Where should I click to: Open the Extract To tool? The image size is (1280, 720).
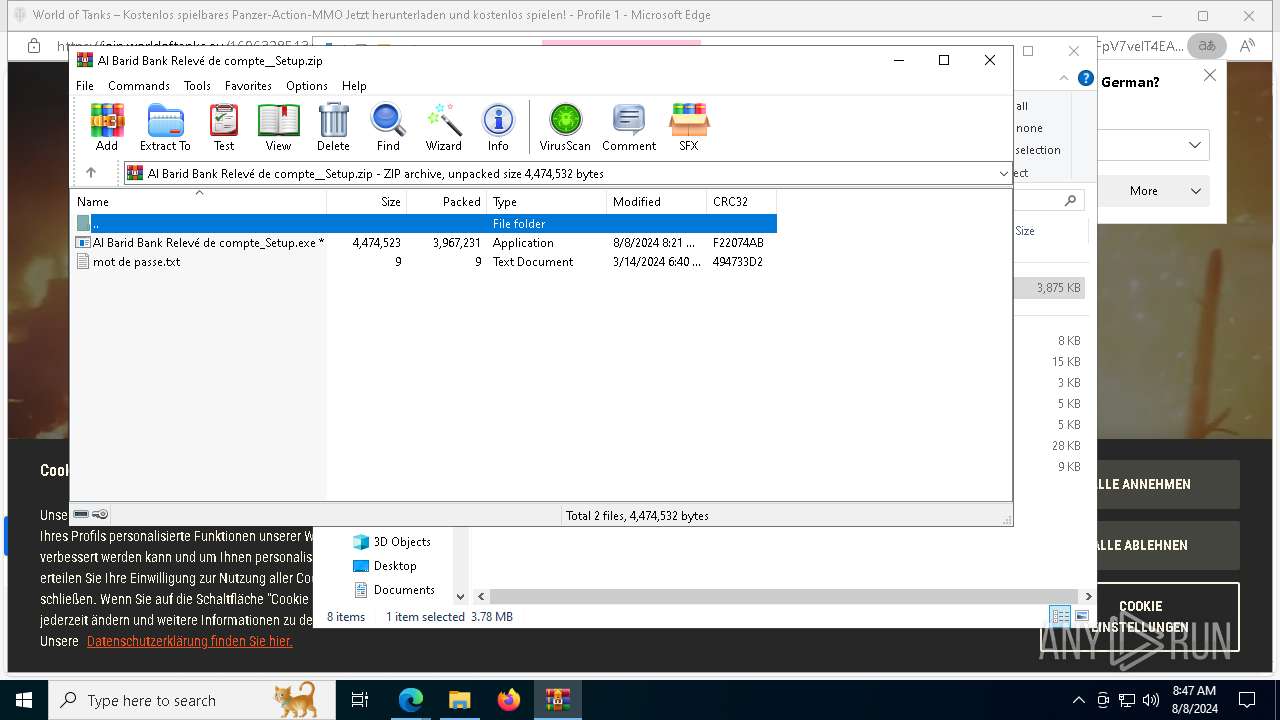click(x=165, y=127)
